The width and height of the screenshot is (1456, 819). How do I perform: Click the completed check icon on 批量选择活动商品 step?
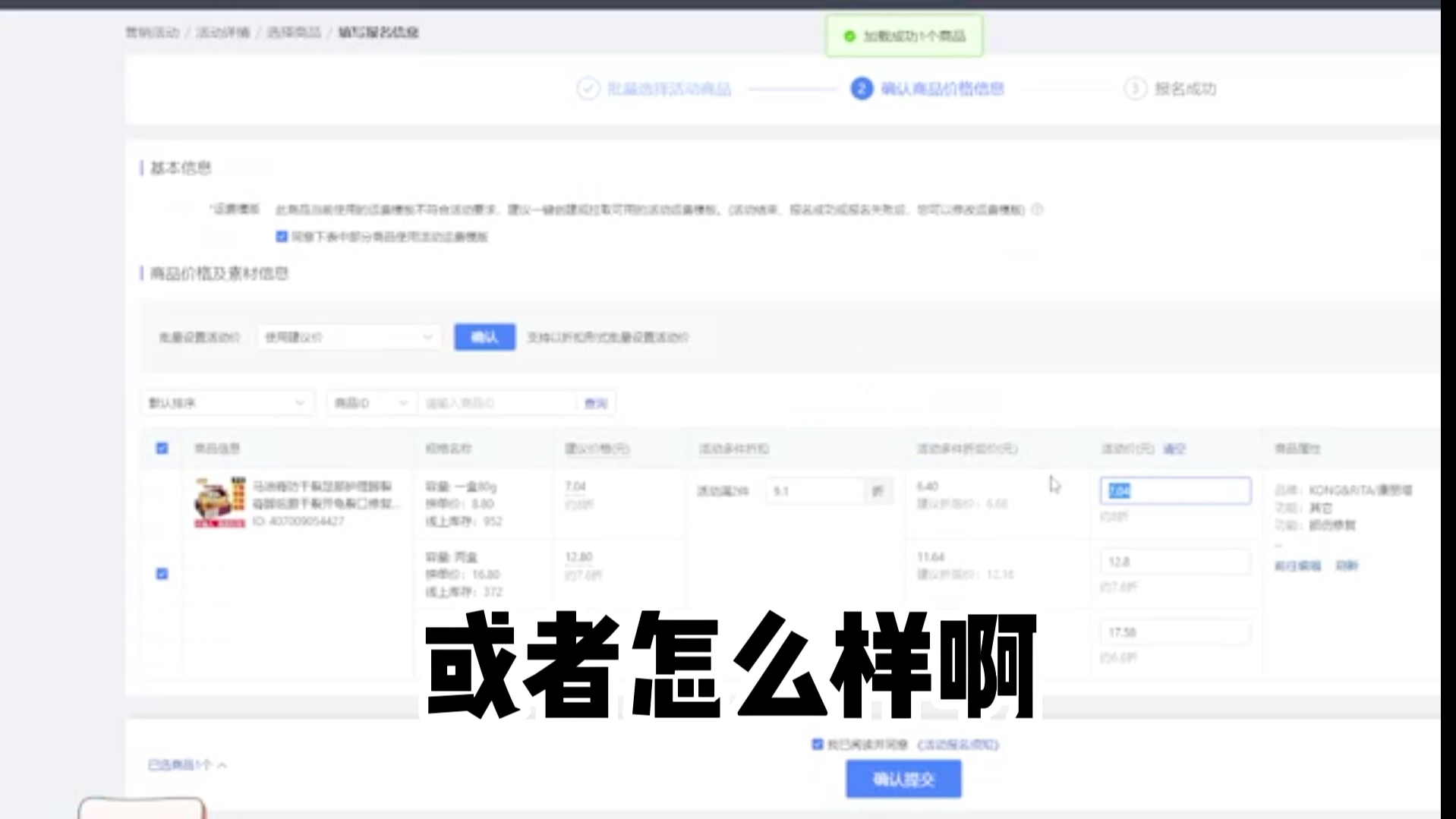coord(587,89)
